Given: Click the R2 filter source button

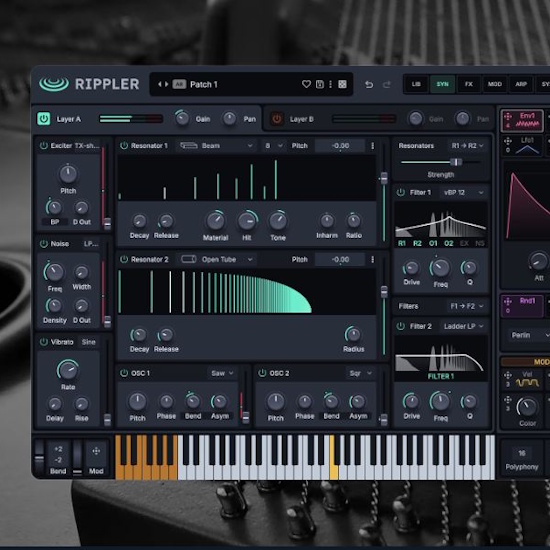Looking at the screenshot, I should click(417, 243).
